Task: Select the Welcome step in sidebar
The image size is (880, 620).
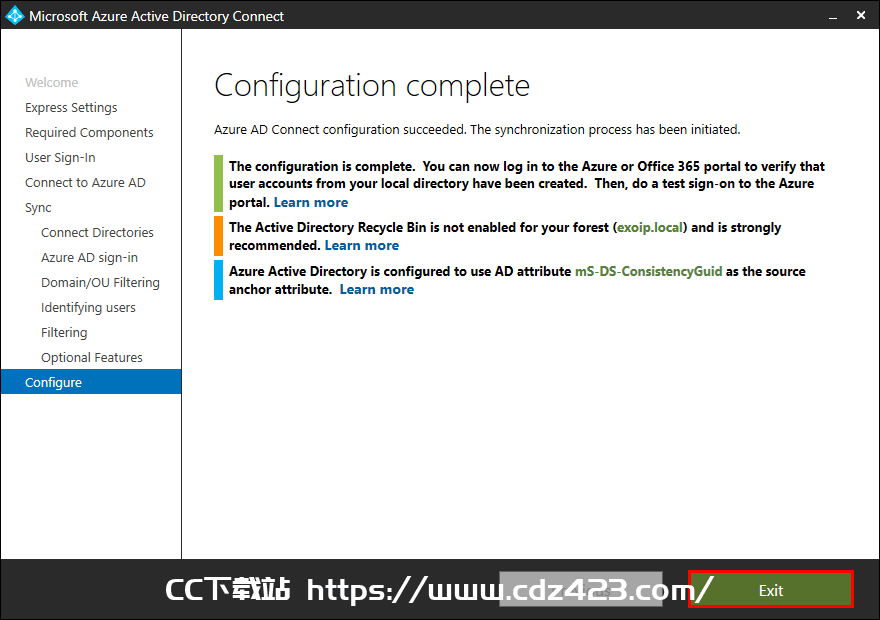Action: click(x=52, y=82)
